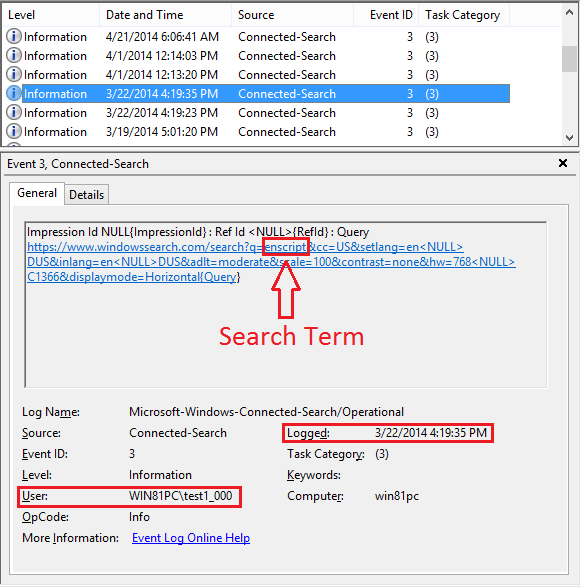Click the Event 3, Connected-Search pane title
The height and width of the screenshot is (588, 581).
(78, 164)
